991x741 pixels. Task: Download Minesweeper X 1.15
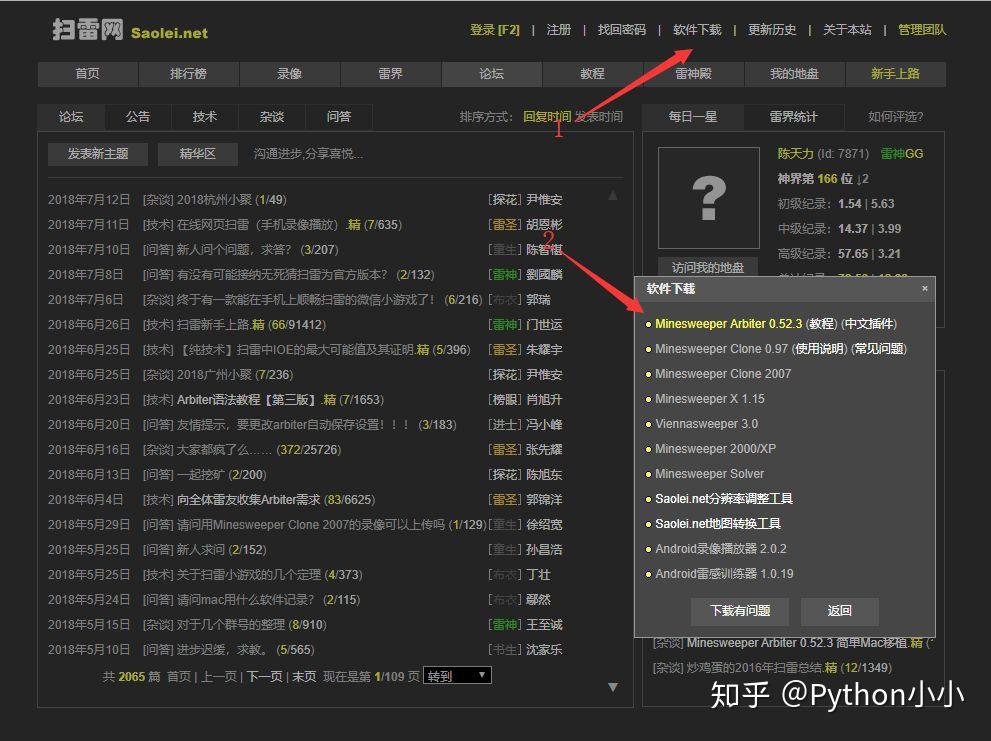pos(710,399)
